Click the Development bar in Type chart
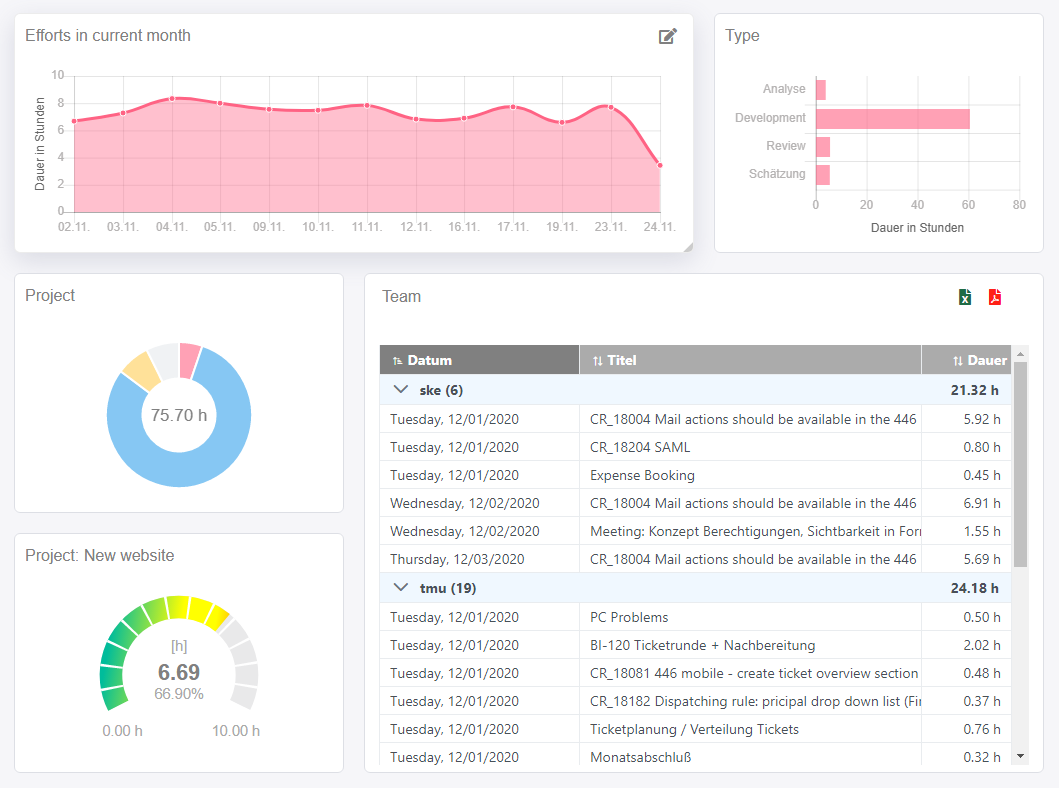The height and width of the screenshot is (788, 1059). [892, 119]
